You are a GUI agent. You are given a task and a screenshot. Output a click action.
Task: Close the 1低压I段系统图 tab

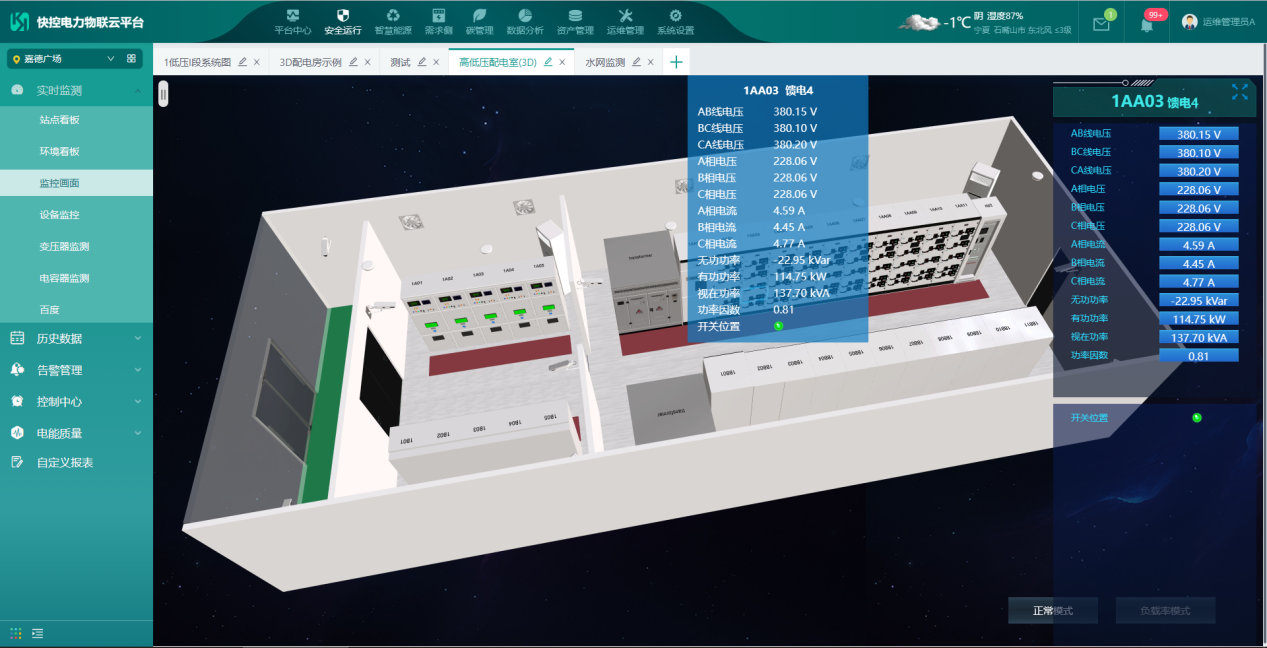click(x=257, y=62)
